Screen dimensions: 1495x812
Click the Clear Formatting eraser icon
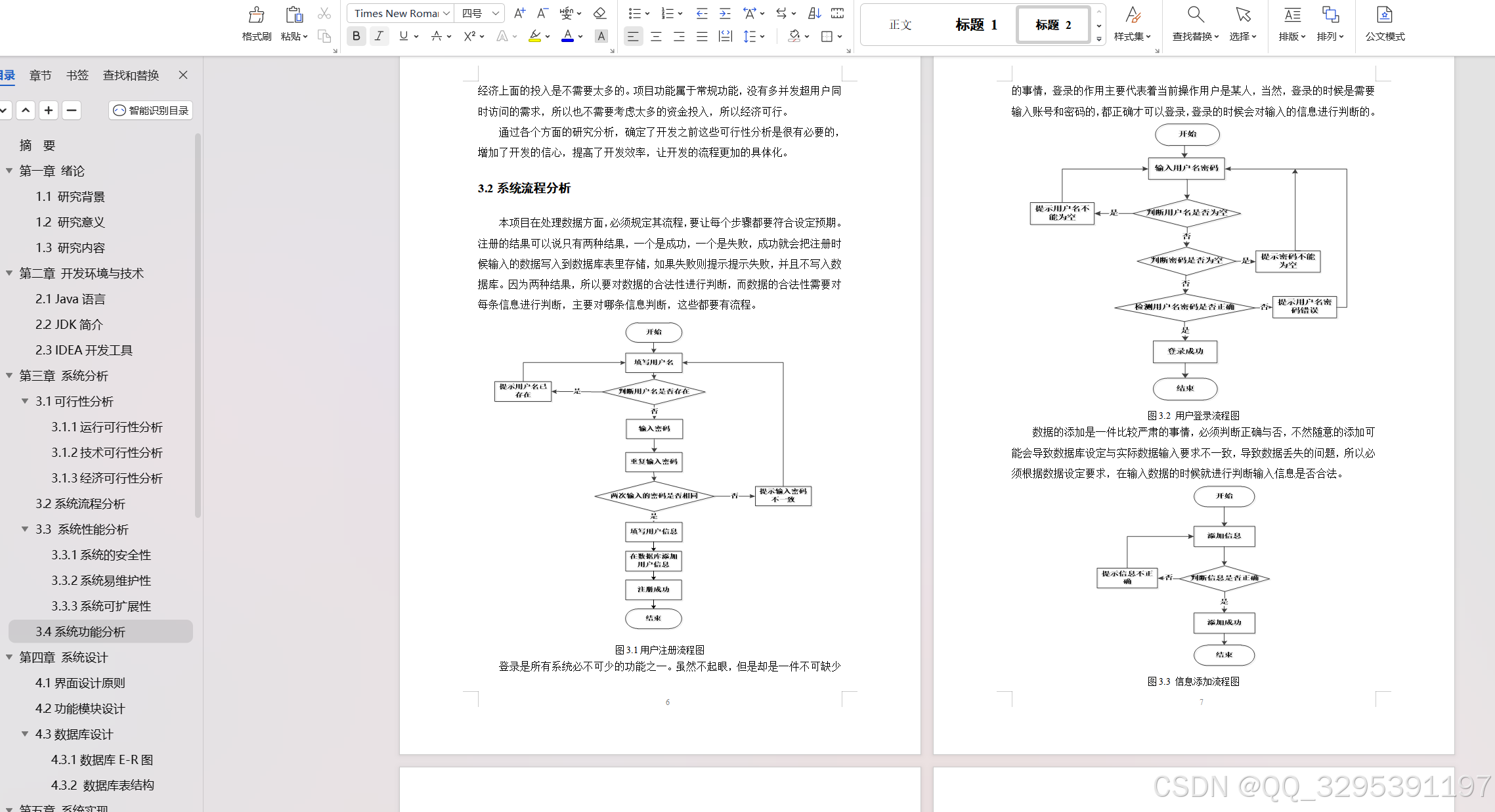pyautogui.click(x=599, y=13)
